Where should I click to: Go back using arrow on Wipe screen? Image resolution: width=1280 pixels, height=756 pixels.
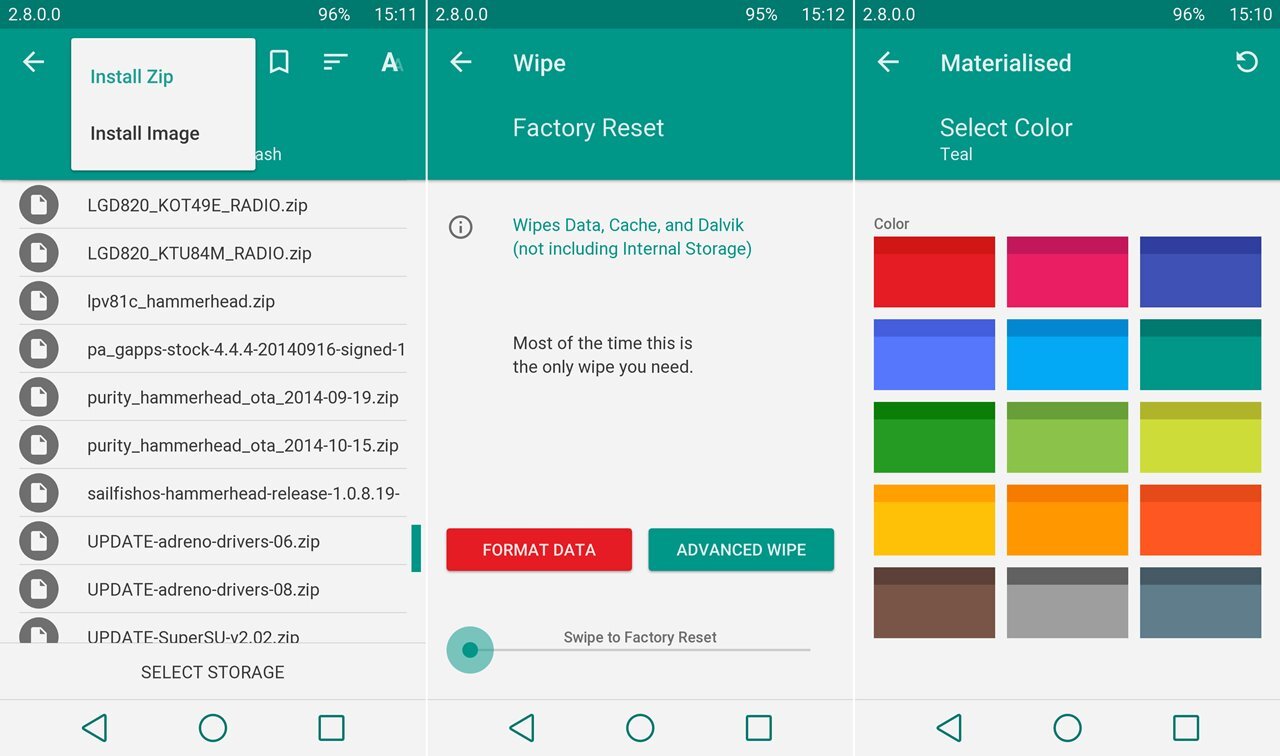click(460, 63)
